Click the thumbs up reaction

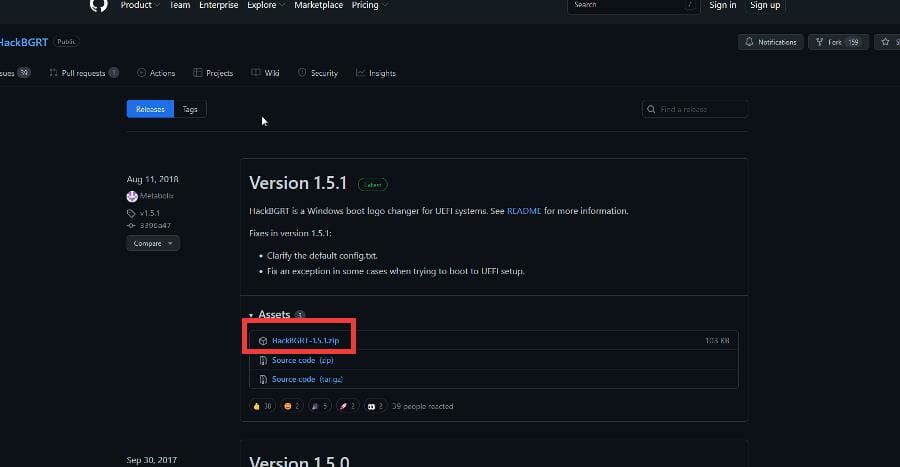click(x=262, y=406)
